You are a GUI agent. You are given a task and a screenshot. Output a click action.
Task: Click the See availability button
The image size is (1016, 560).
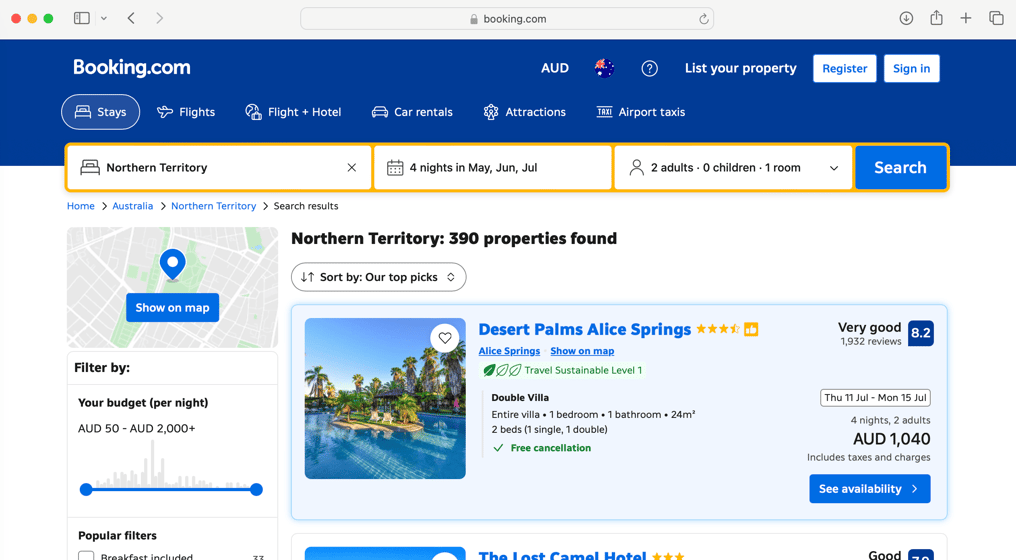point(870,489)
